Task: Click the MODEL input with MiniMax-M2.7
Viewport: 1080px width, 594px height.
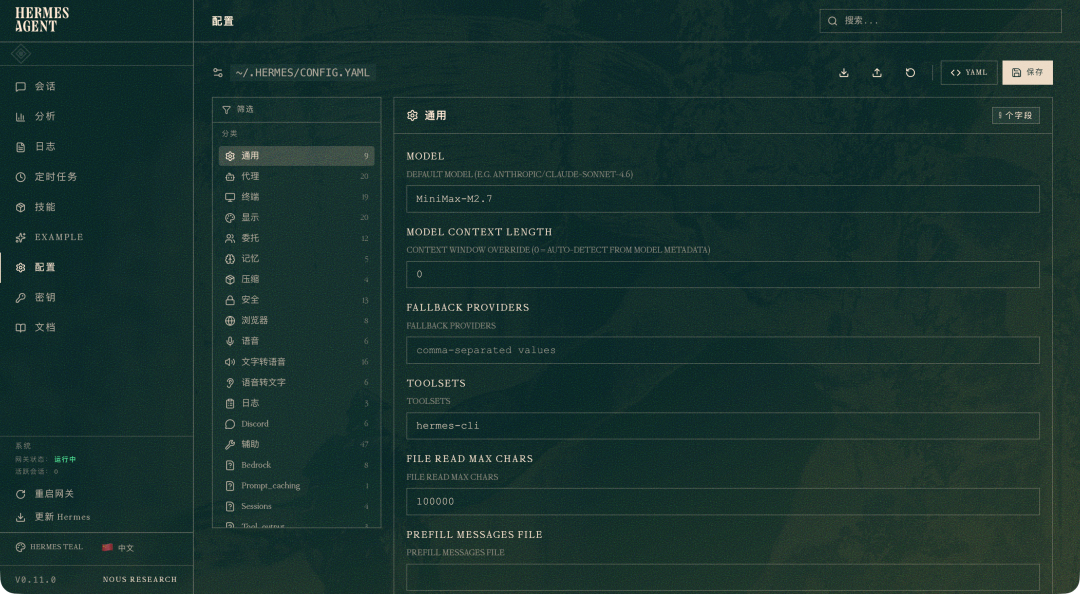Action: tap(723, 199)
